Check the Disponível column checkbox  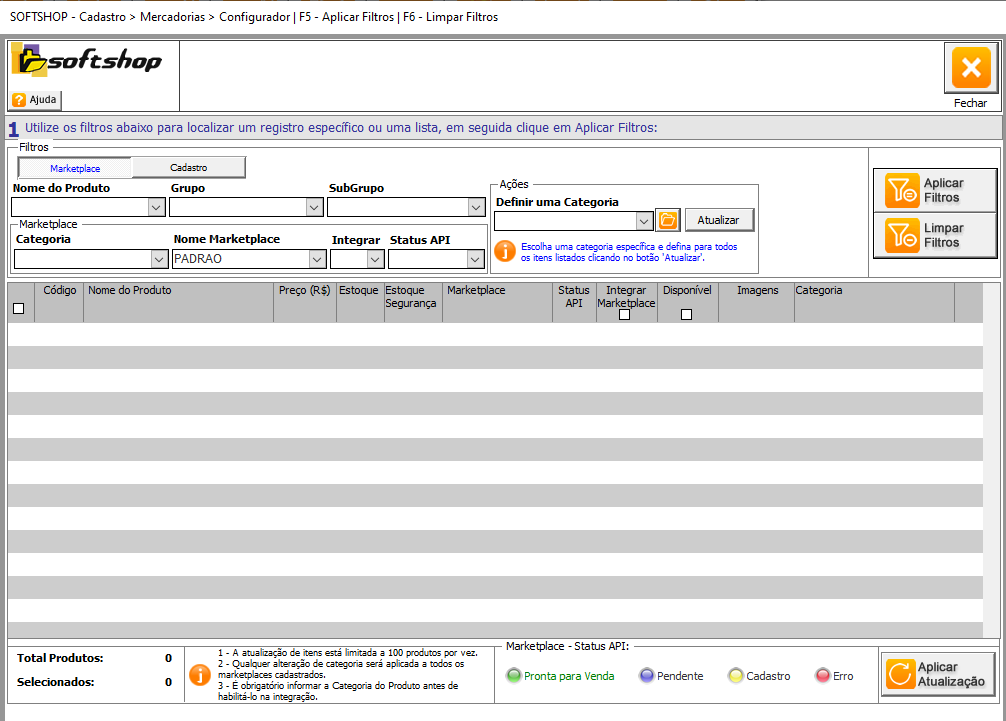click(x=686, y=315)
